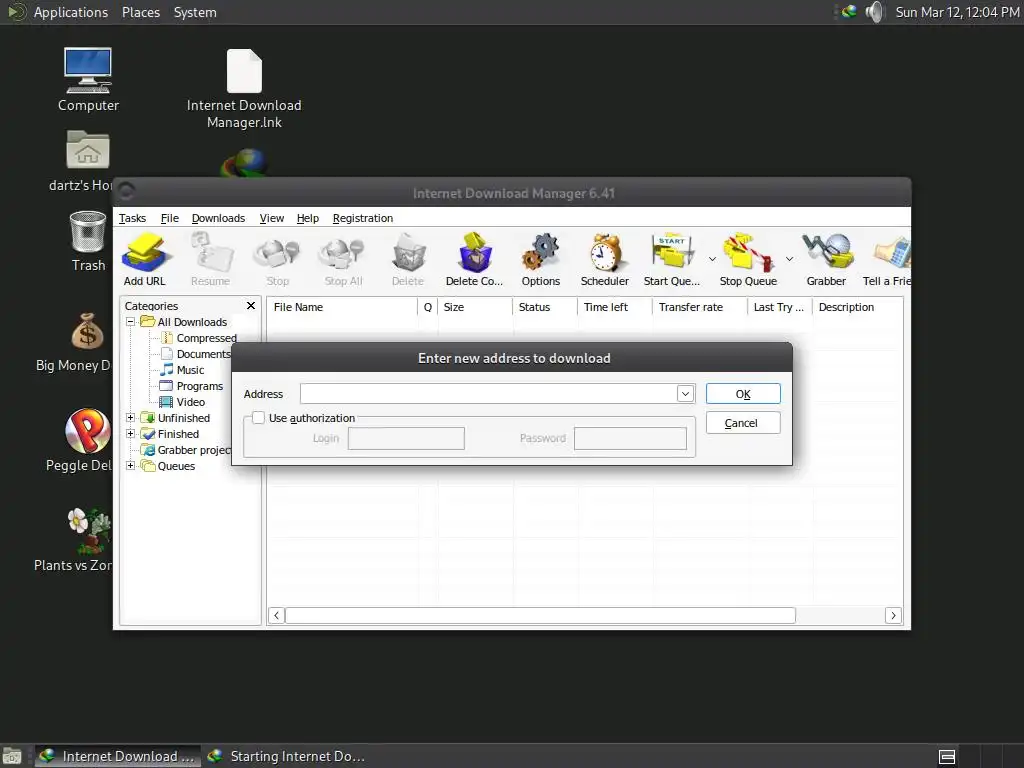Click the Stop toolbar icon
This screenshot has height=768, width=1024.
click(x=277, y=253)
